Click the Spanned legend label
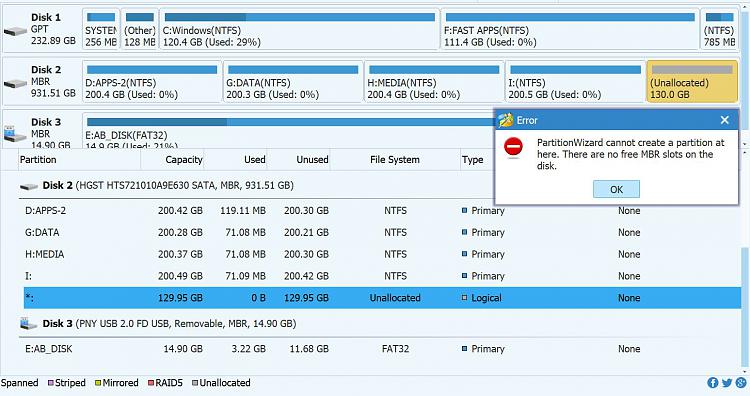Viewport: 750px width, 396px height. pos(19,383)
